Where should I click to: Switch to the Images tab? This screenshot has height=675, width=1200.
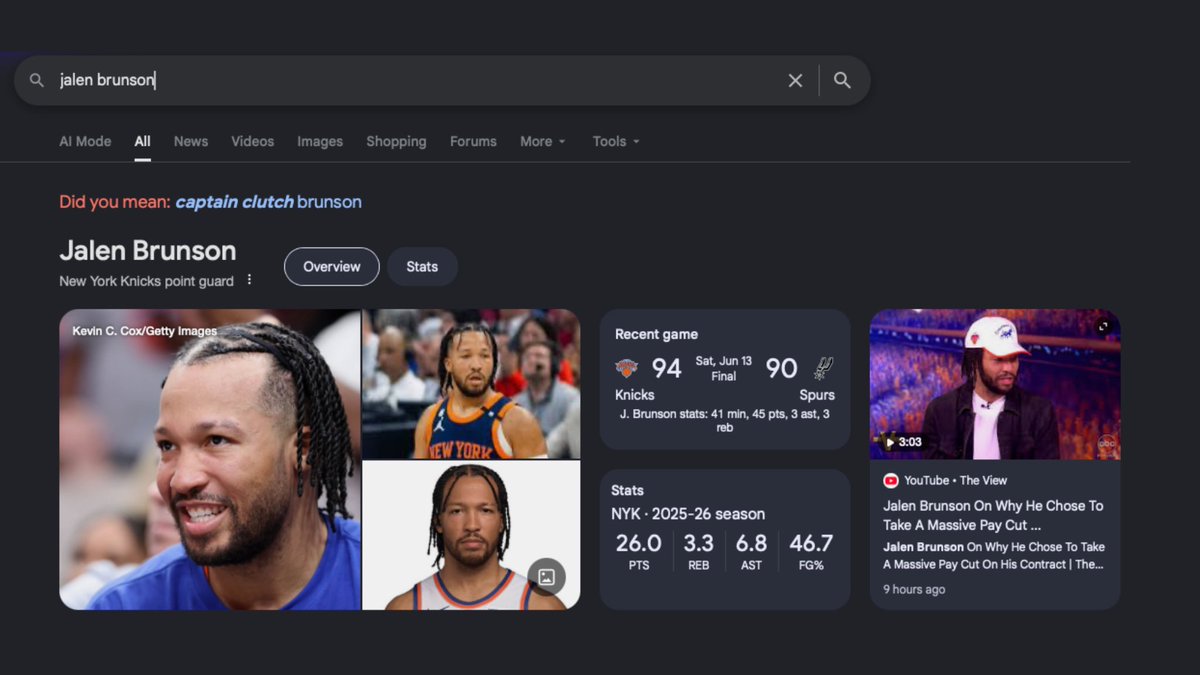coord(320,141)
